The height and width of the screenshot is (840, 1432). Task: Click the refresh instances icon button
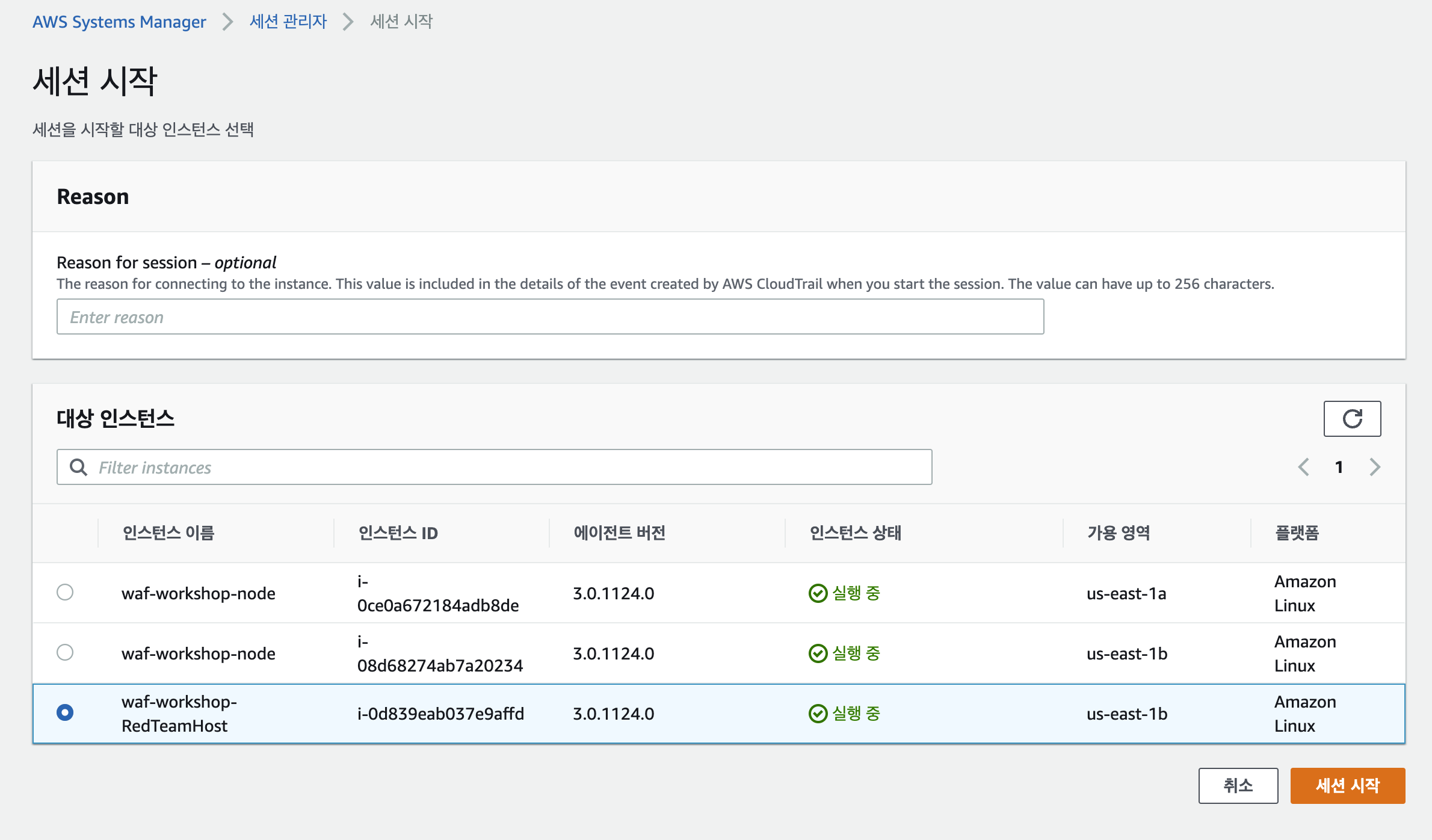[1351, 418]
